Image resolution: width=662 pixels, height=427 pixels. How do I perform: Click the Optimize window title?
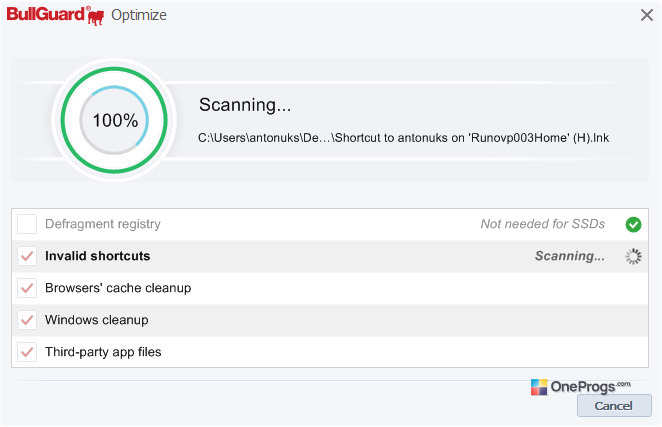pos(139,15)
